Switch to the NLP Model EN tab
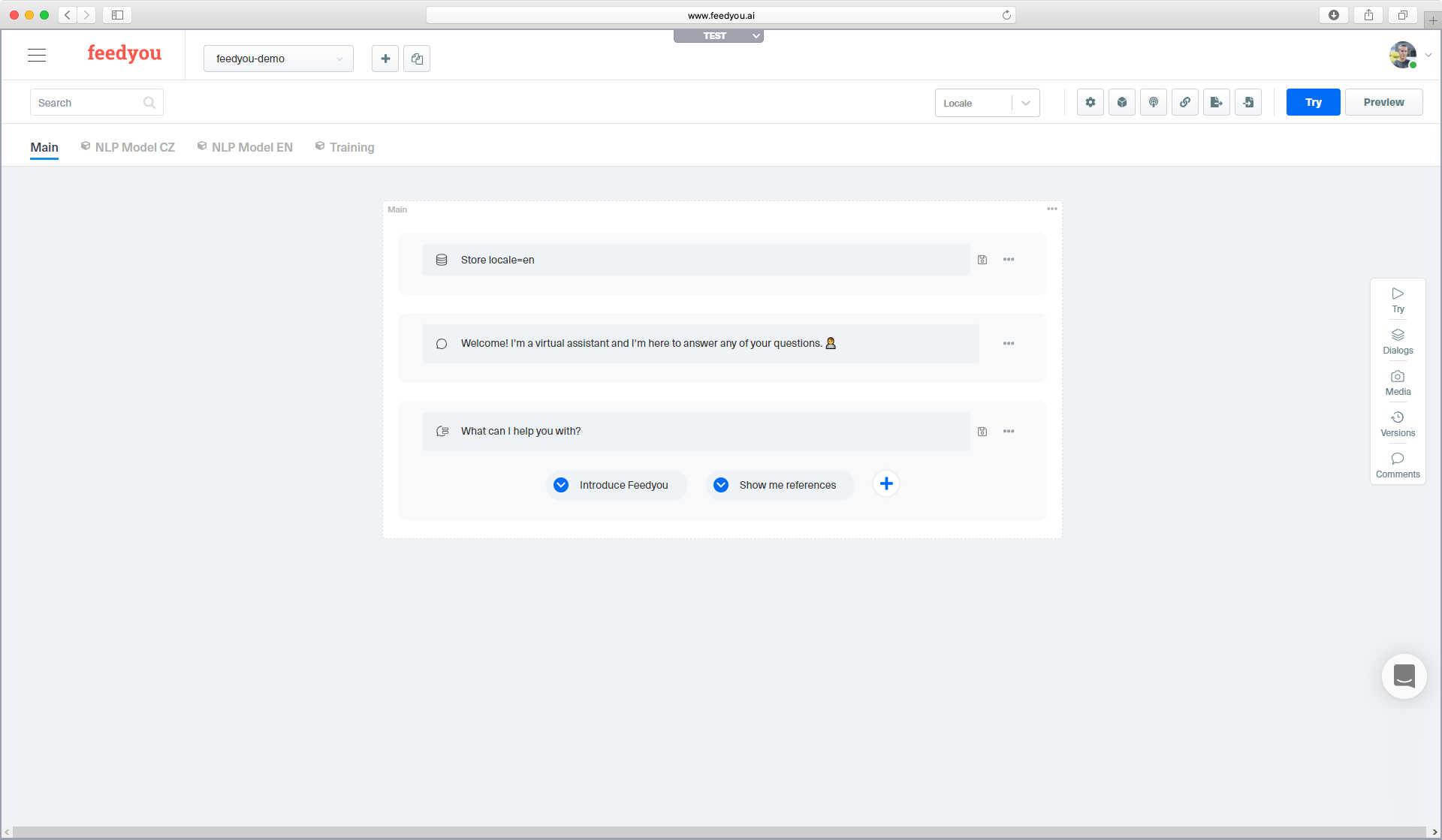This screenshot has width=1442, height=840. 251,147
